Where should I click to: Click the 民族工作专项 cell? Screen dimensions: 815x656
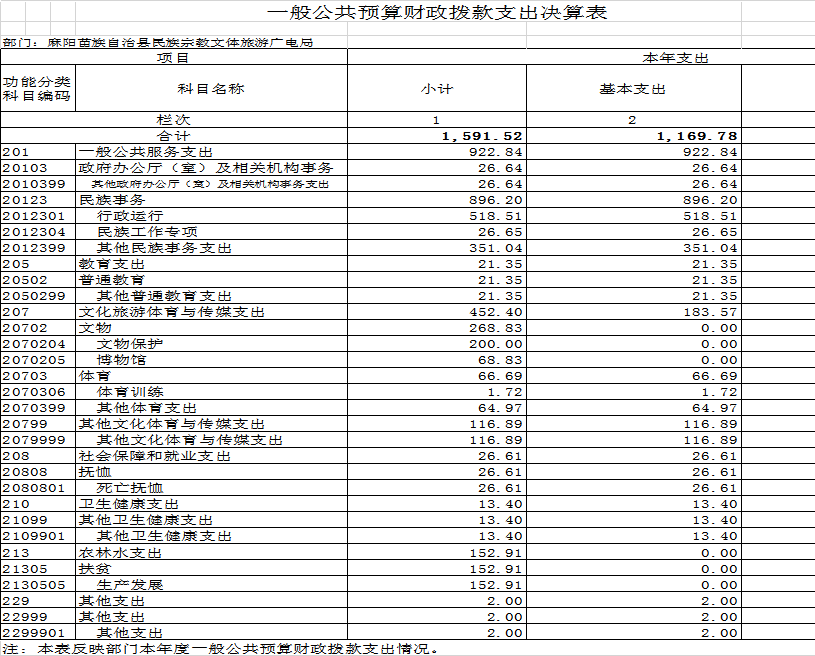coord(142,231)
